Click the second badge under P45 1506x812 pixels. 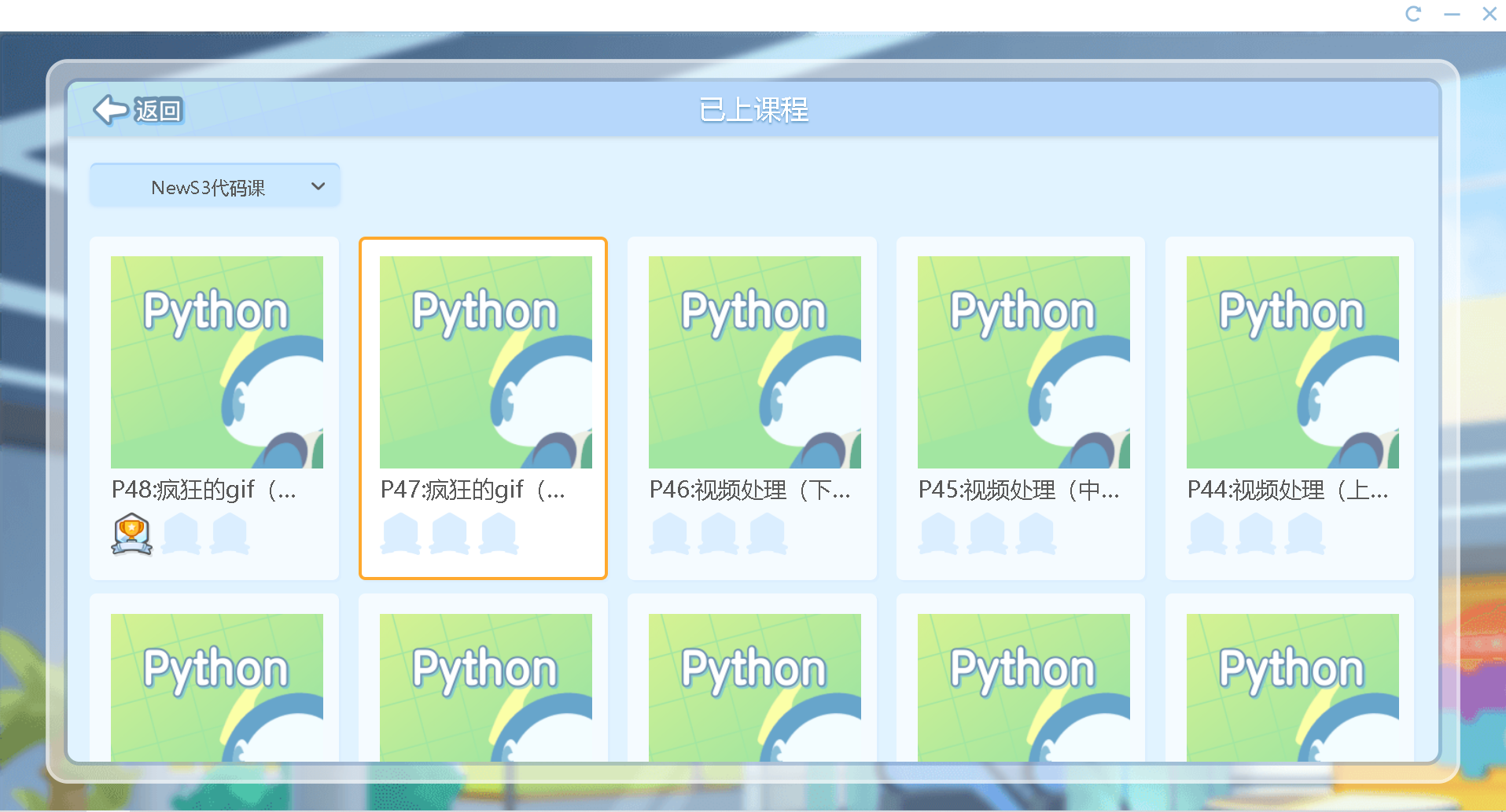[989, 534]
